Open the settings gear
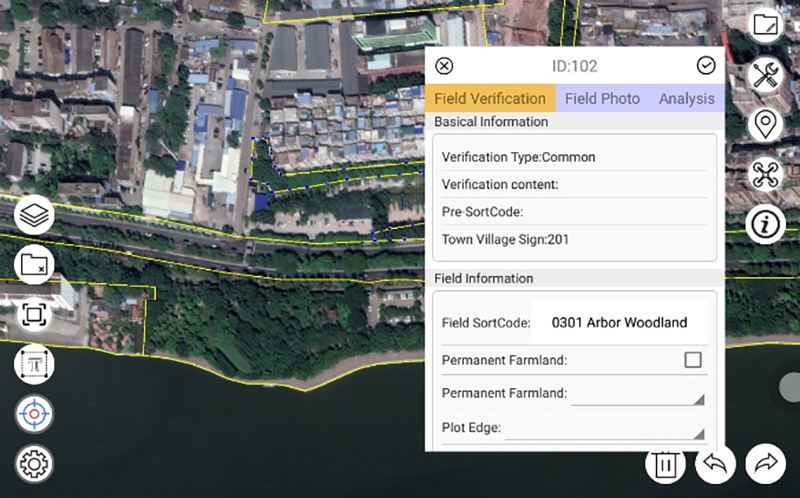This screenshot has width=800, height=498. pyautogui.click(x=34, y=464)
